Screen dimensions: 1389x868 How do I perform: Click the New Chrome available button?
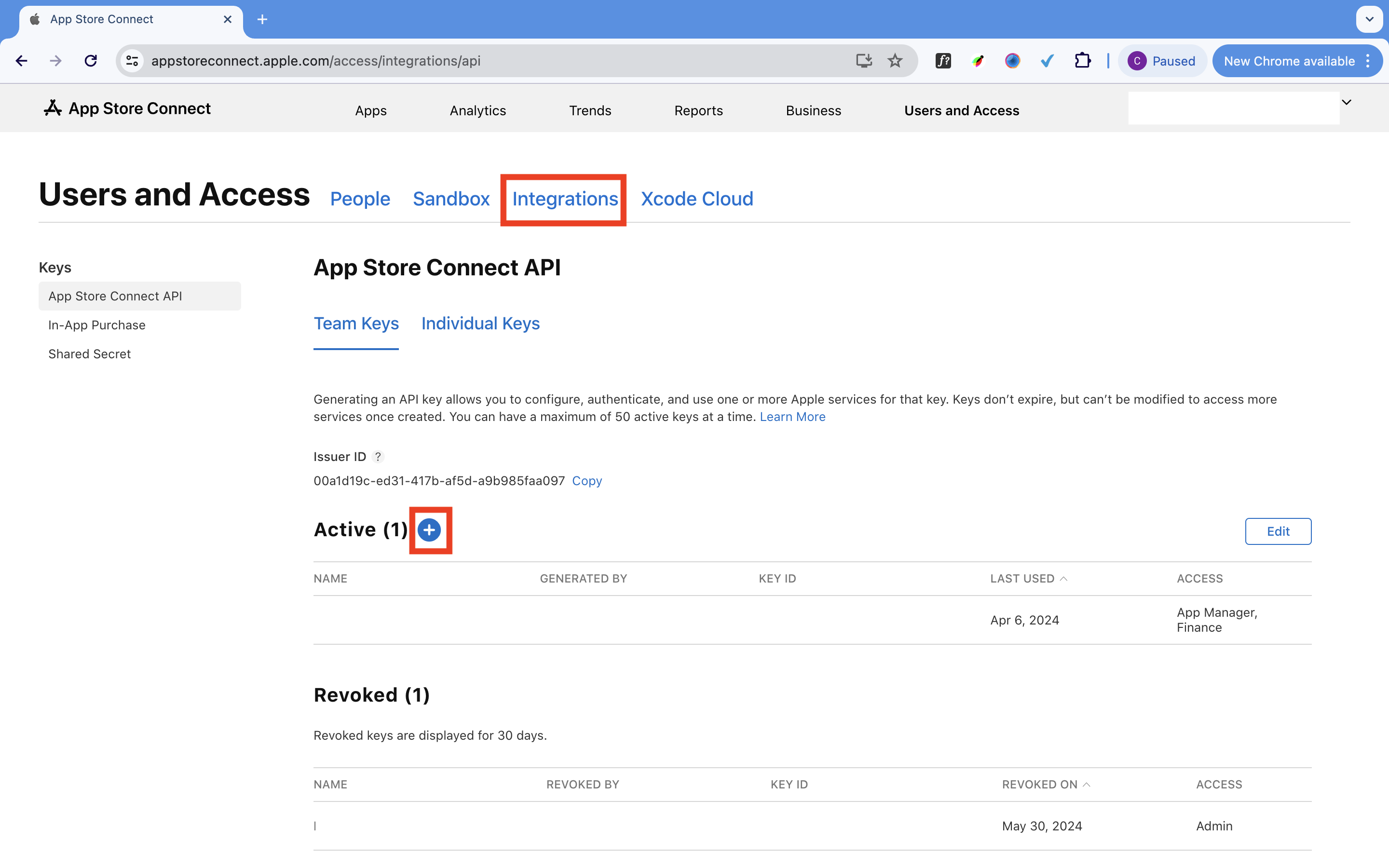[1289, 61]
